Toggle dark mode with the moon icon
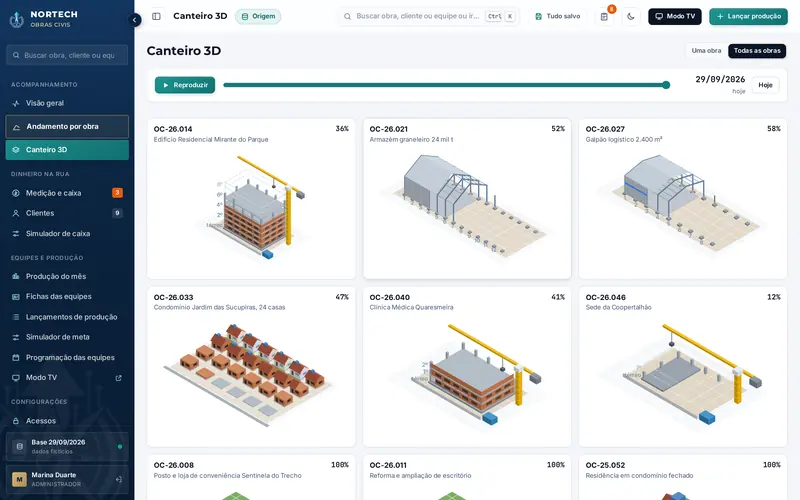 click(631, 16)
